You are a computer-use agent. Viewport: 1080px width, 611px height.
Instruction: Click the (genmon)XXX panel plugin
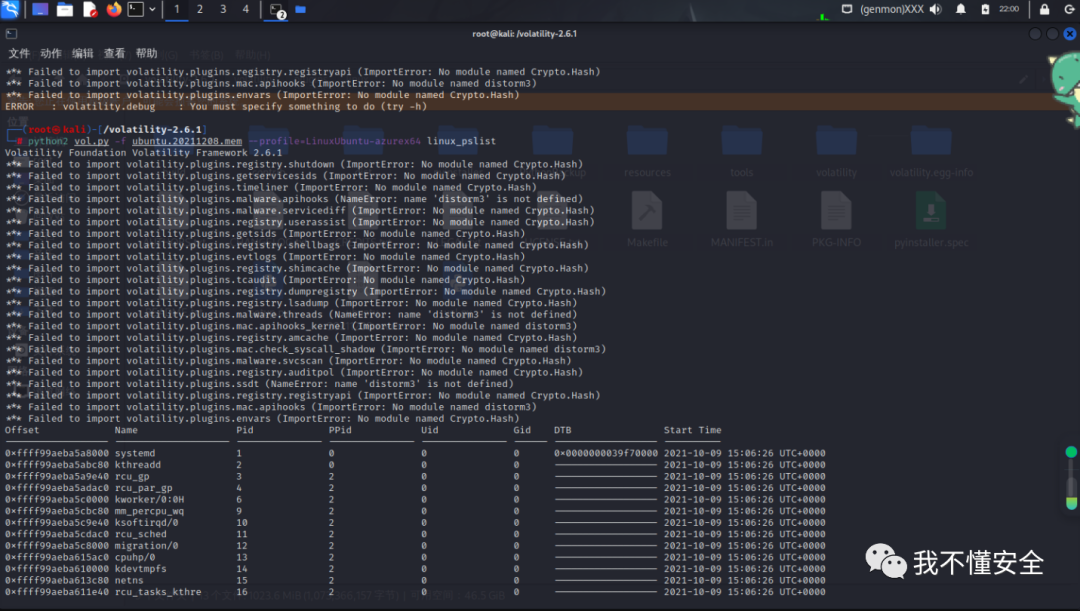[x=892, y=9]
